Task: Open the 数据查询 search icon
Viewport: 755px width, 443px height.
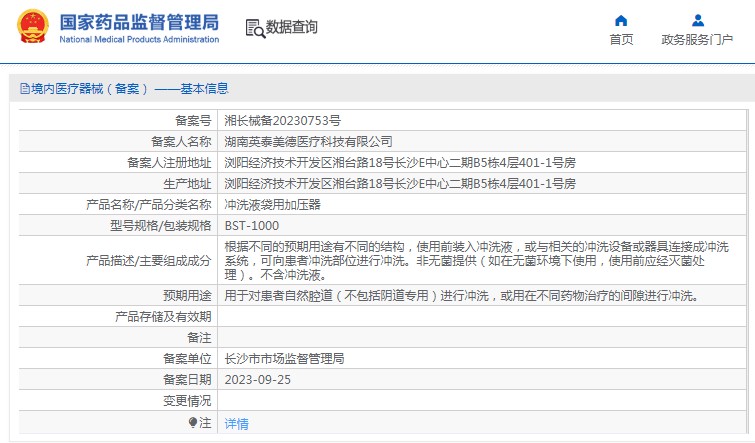Action: 255,28
